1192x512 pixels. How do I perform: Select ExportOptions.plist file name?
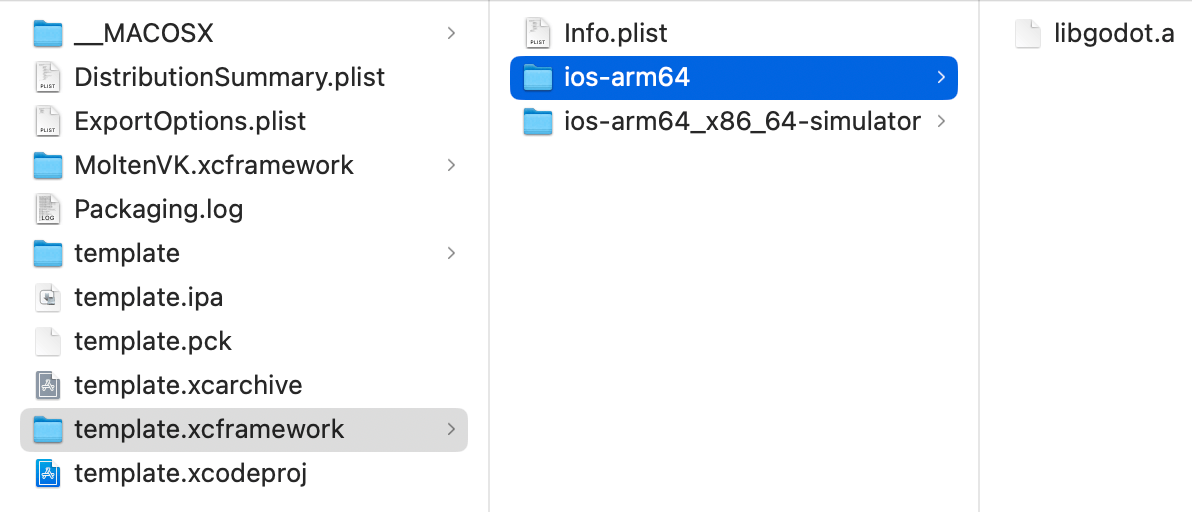190,122
